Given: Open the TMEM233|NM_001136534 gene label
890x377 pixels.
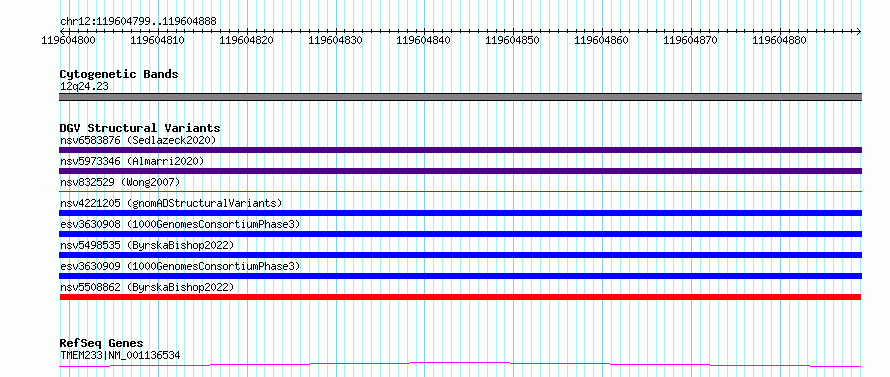Looking at the screenshot, I should click(120, 356).
